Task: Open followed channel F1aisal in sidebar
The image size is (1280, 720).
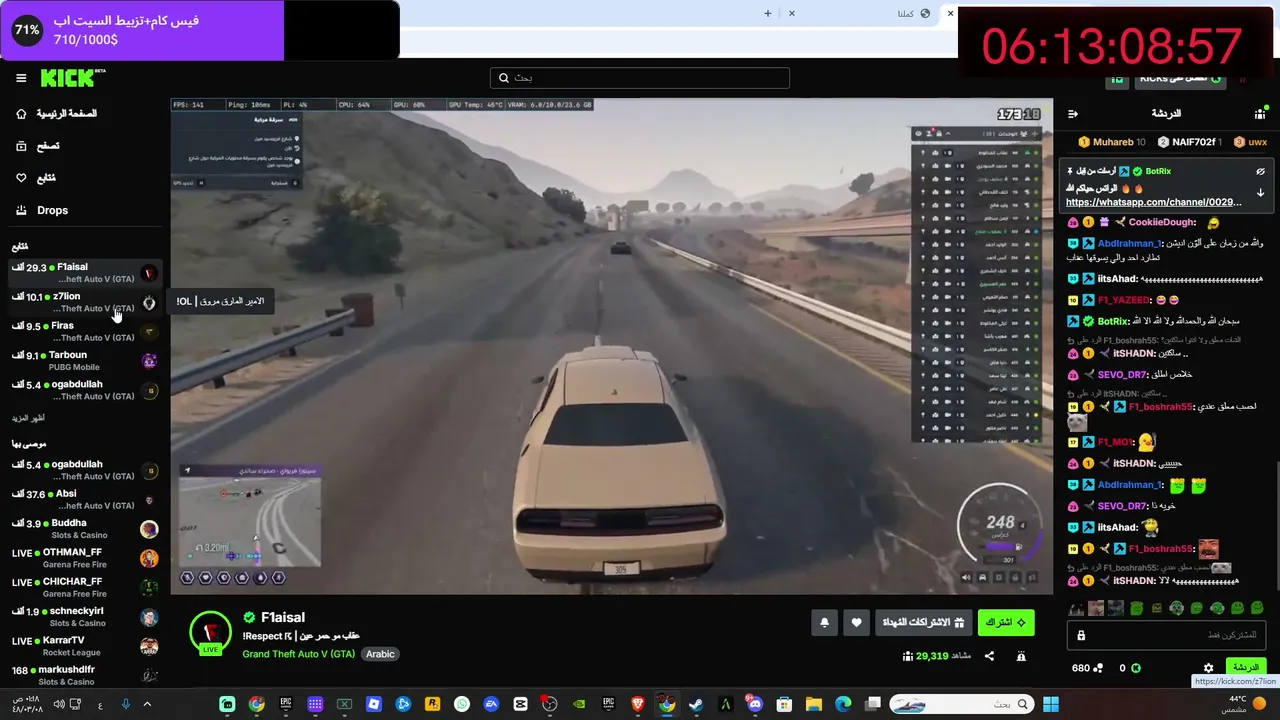Action: pyautogui.click(x=84, y=273)
